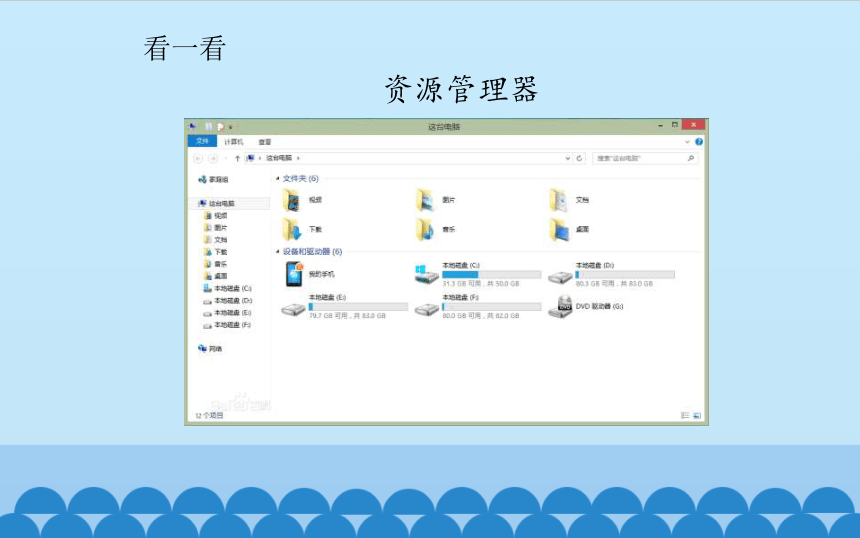This screenshot has height=538, width=860.
Task: Click the search magnifier icon
Action: pos(691,158)
